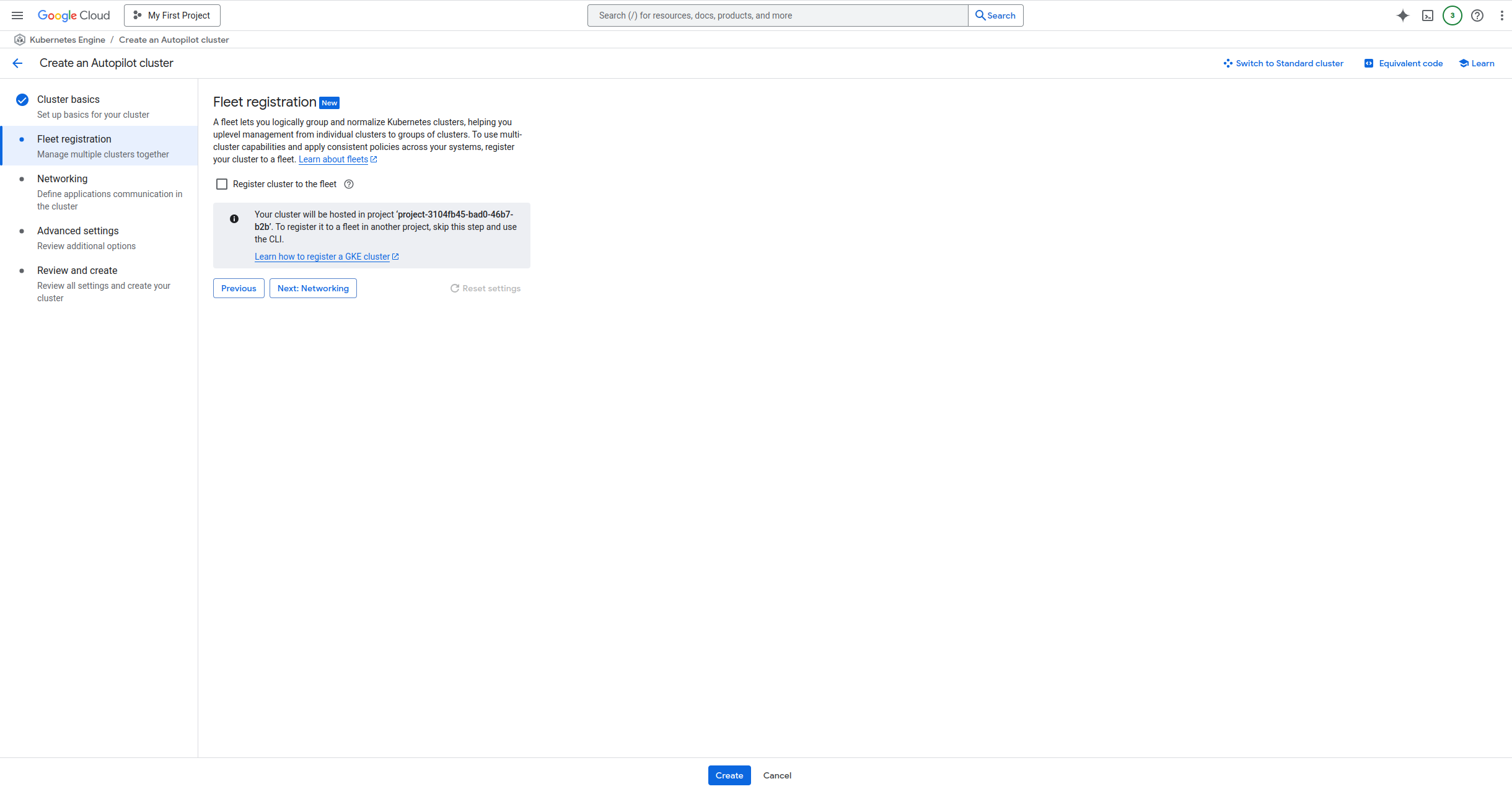This screenshot has width=1512, height=789.
Task: Open the Advanced settings step
Action: (77, 231)
